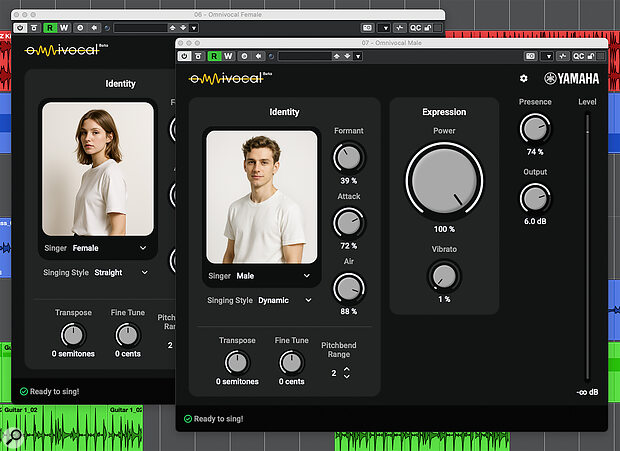Click the 6.0 dB Output value
The image size is (620, 451).
click(535, 221)
